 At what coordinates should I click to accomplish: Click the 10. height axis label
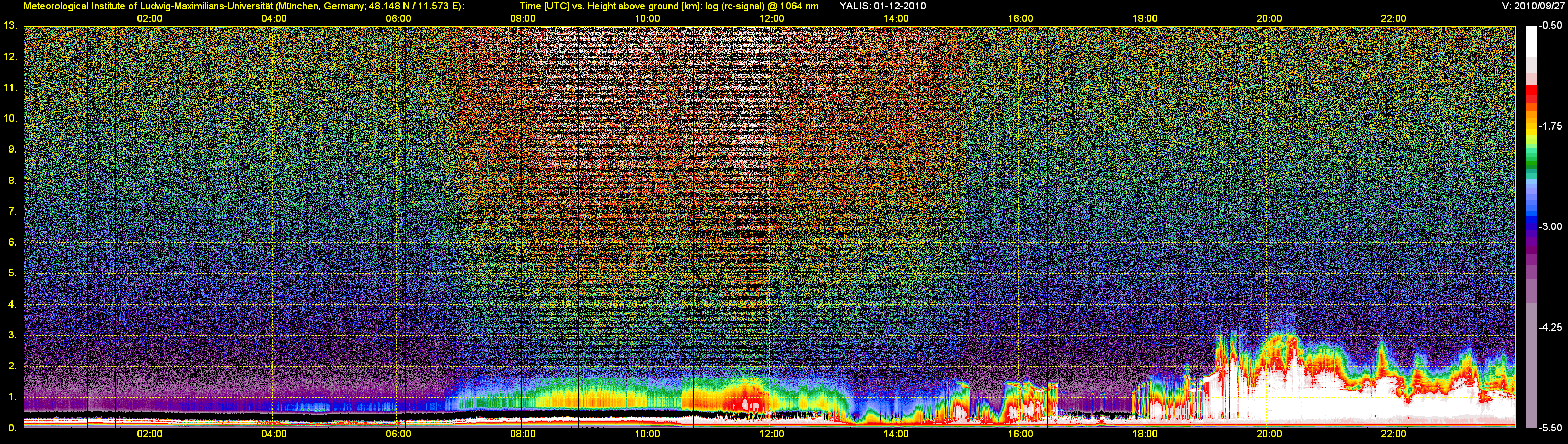point(10,119)
